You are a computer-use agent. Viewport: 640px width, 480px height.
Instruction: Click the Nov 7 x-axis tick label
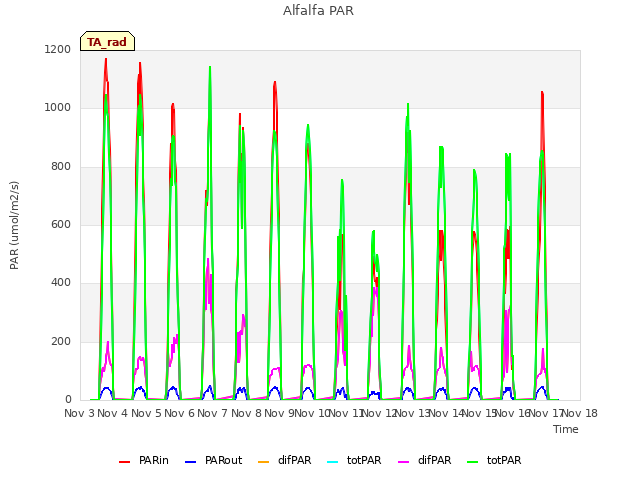coord(213,413)
